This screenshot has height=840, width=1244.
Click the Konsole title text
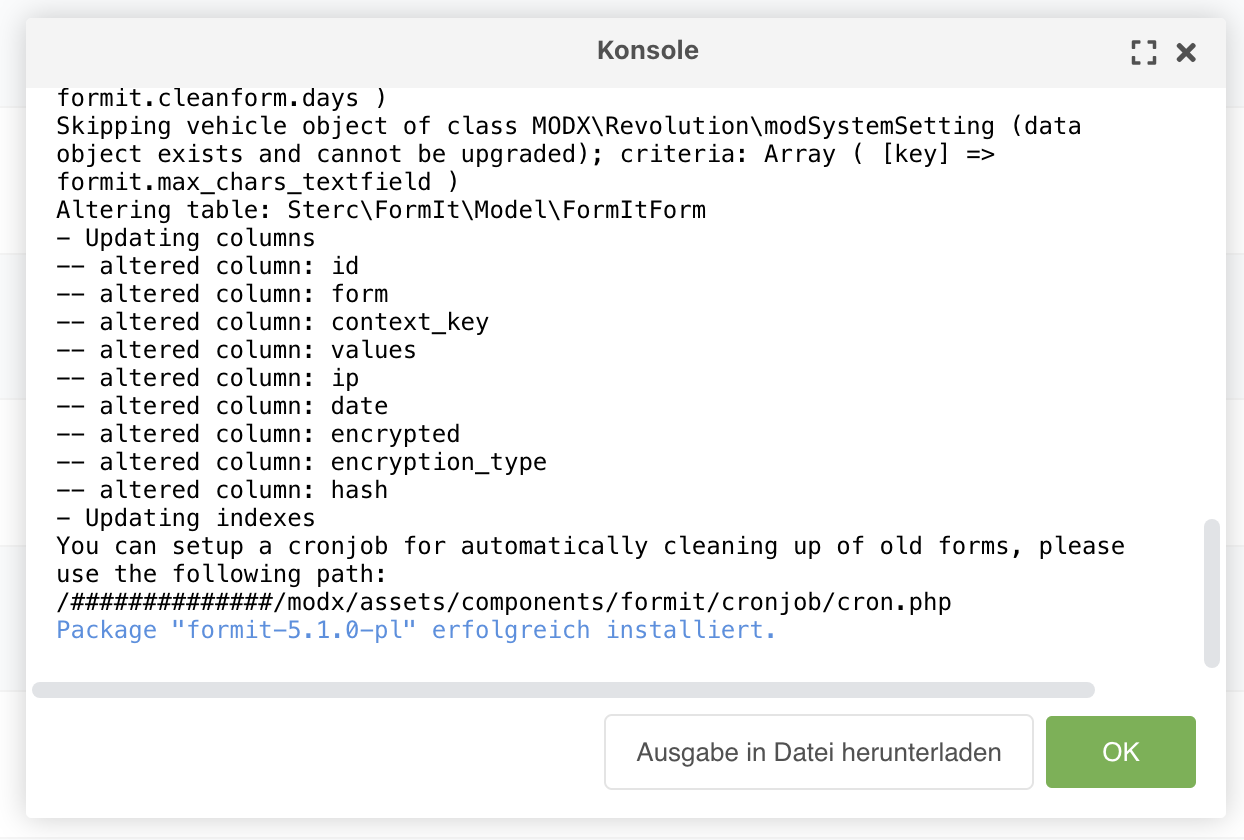pyautogui.click(x=647, y=50)
